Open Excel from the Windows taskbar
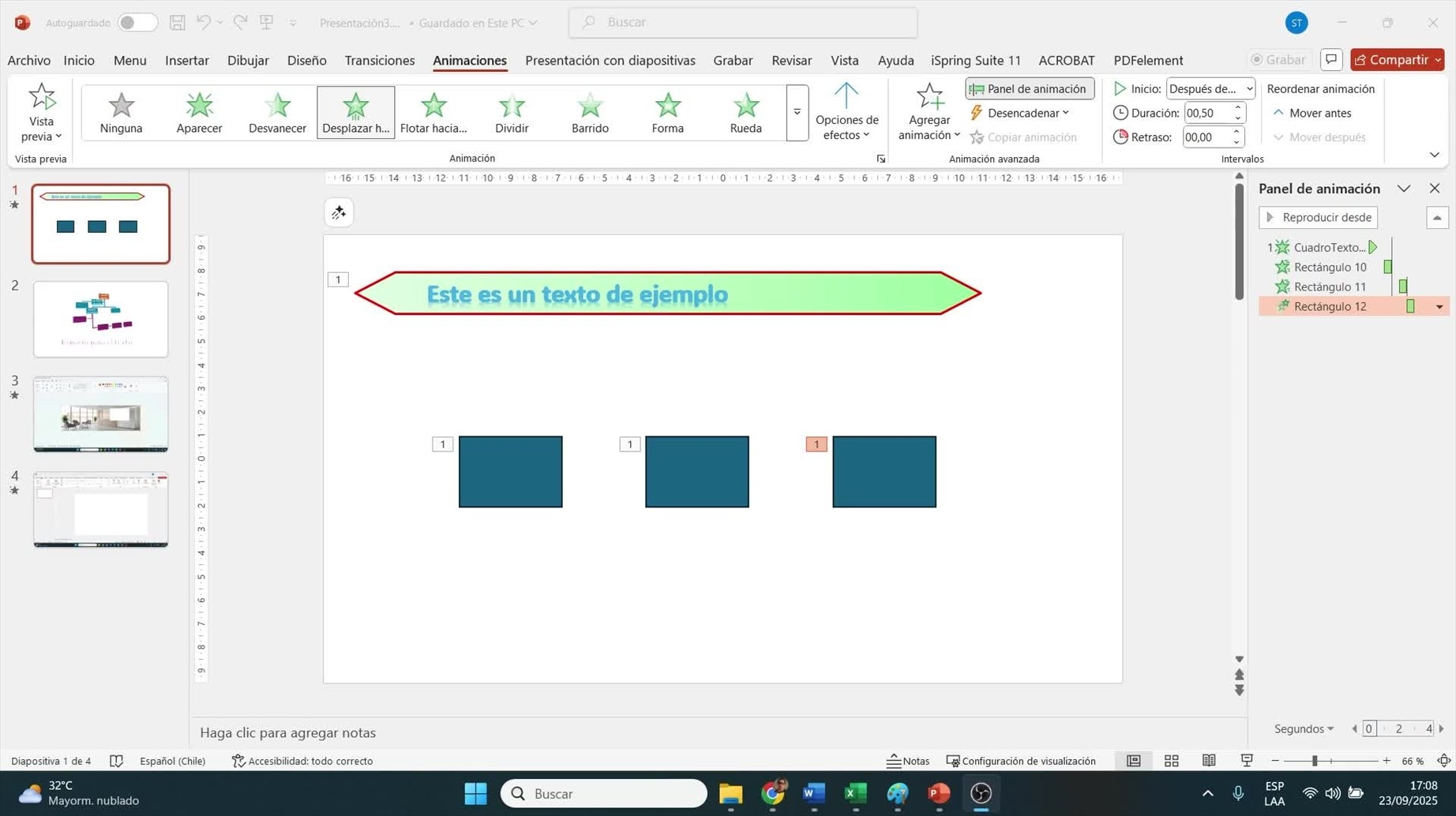Viewport: 1456px width, 816px height. (x=856, y=793)
